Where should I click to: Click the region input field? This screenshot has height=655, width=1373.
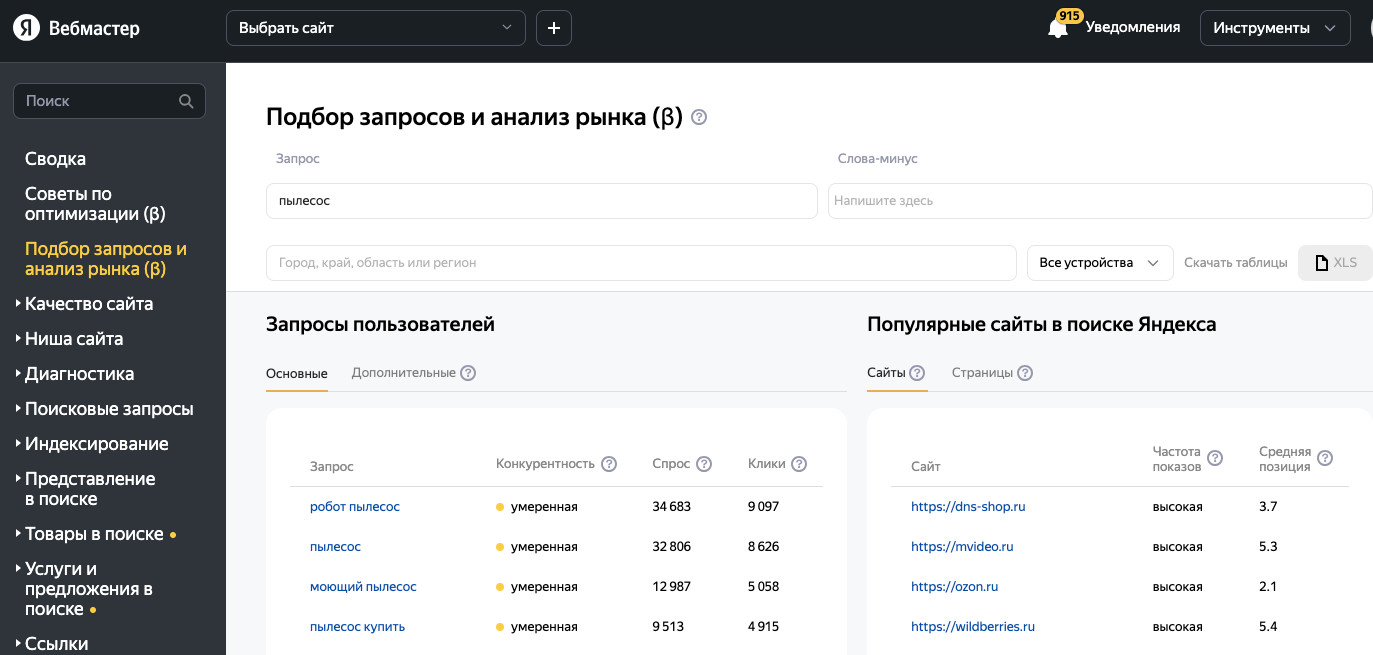click(640, 263)
